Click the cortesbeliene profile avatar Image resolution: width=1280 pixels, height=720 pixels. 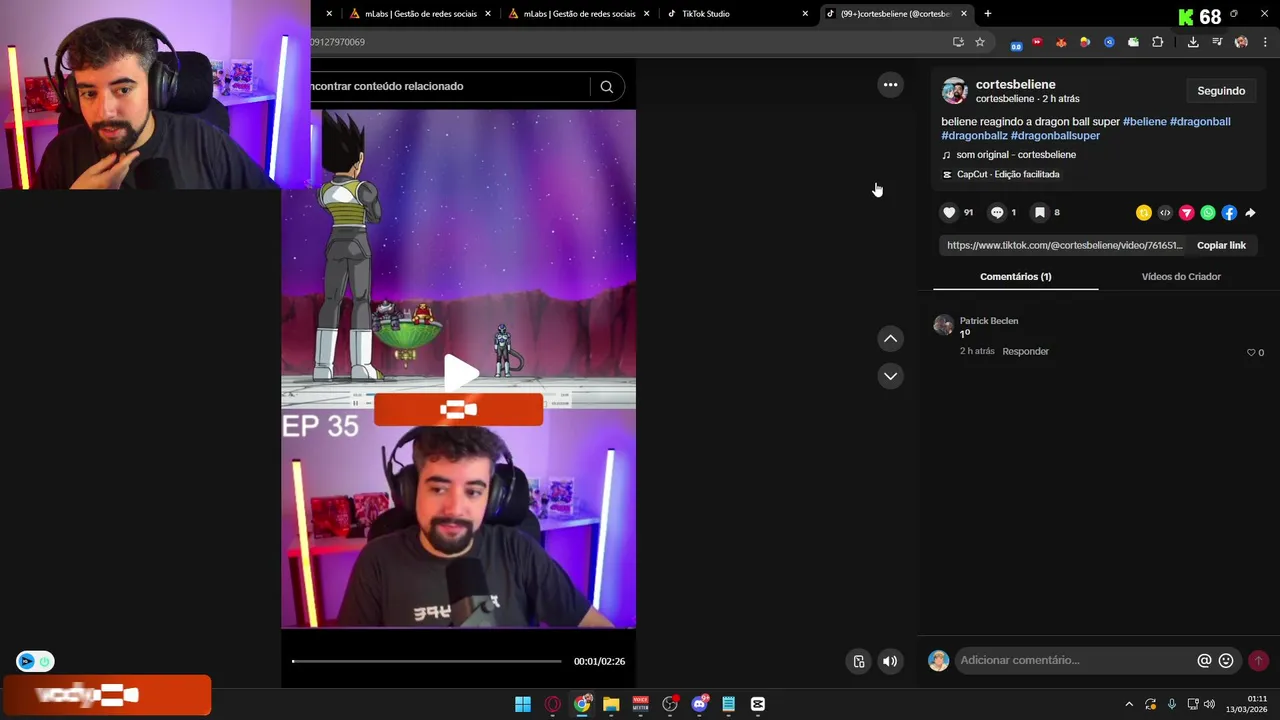click(x=954, y=91)
